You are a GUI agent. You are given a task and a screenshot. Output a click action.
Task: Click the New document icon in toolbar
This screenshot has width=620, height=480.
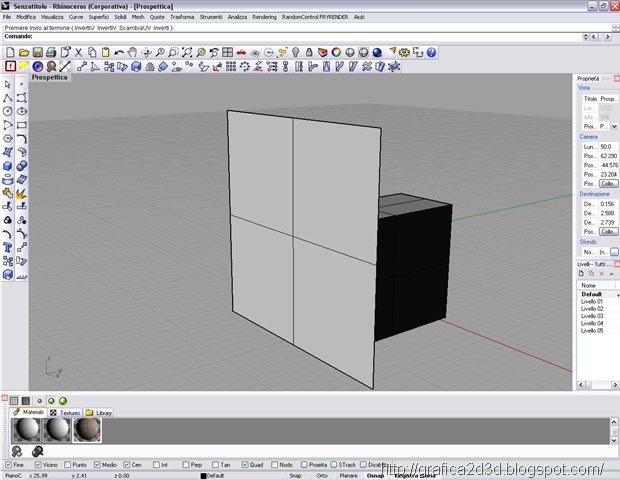pyautogui.click(x=9, y=52)
